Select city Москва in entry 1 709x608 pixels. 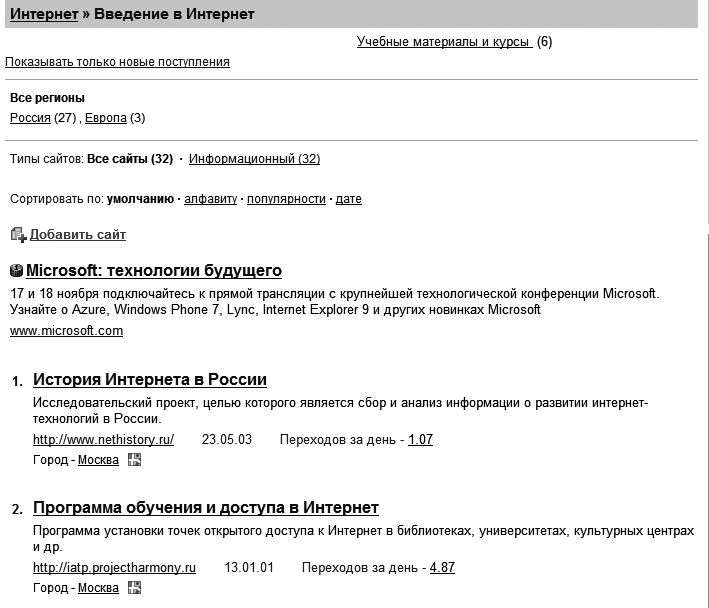pyautogui.click(x=98, y=460)
